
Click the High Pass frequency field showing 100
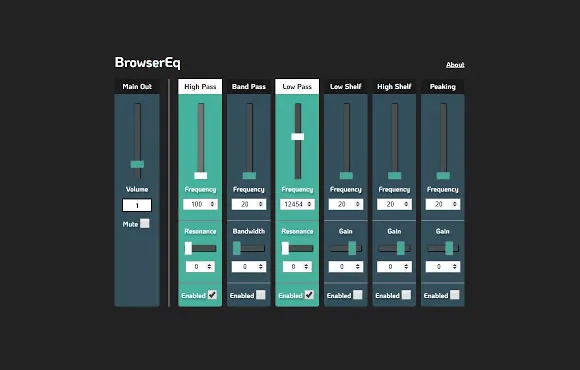tap(200, 204)
